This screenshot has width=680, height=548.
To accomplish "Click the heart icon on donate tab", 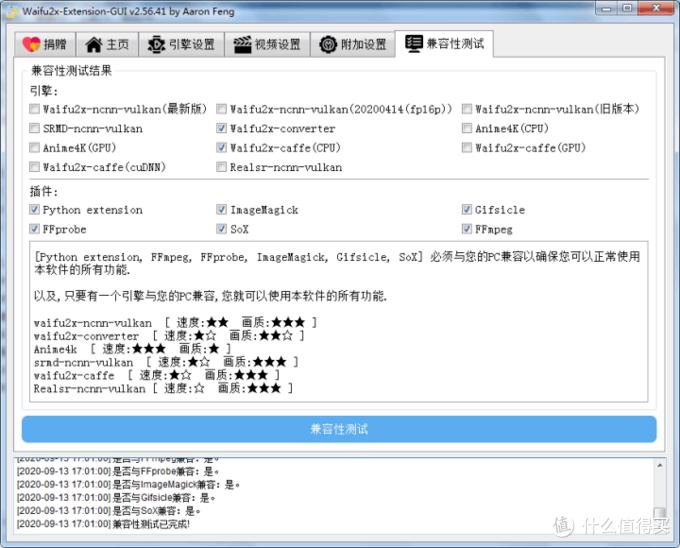I will [x=31, y=44].
